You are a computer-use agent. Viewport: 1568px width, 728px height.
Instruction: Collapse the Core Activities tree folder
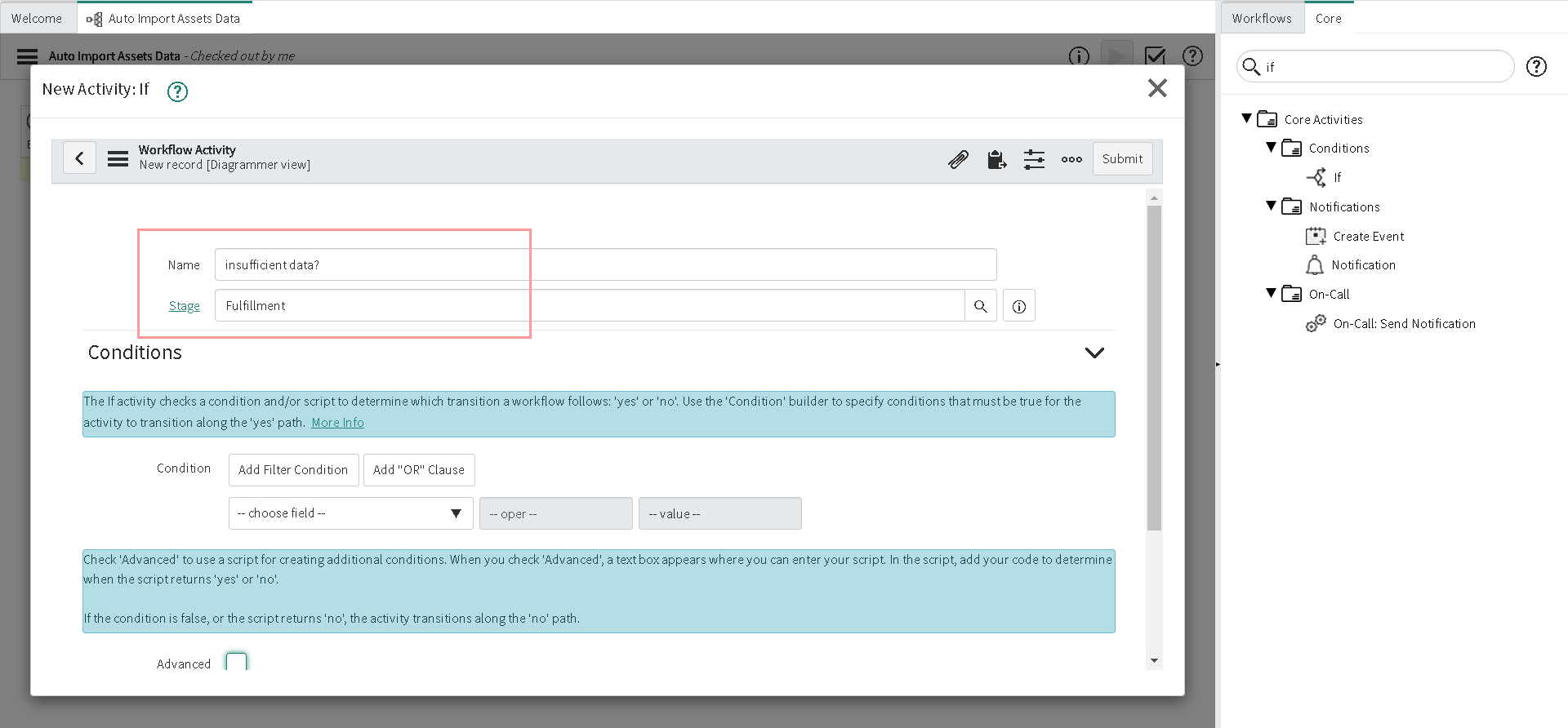[1246, 118]
